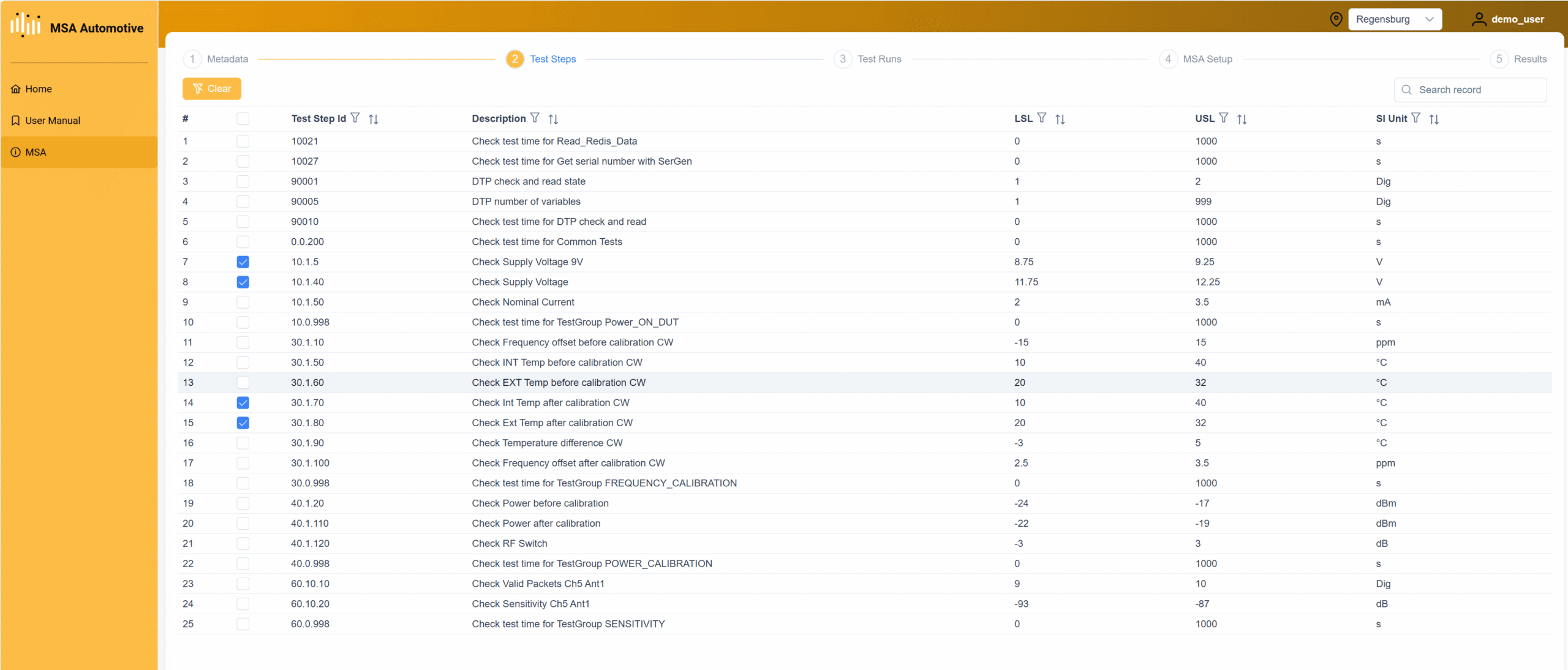Open the LSL column filter icon

coord(1042,118)
